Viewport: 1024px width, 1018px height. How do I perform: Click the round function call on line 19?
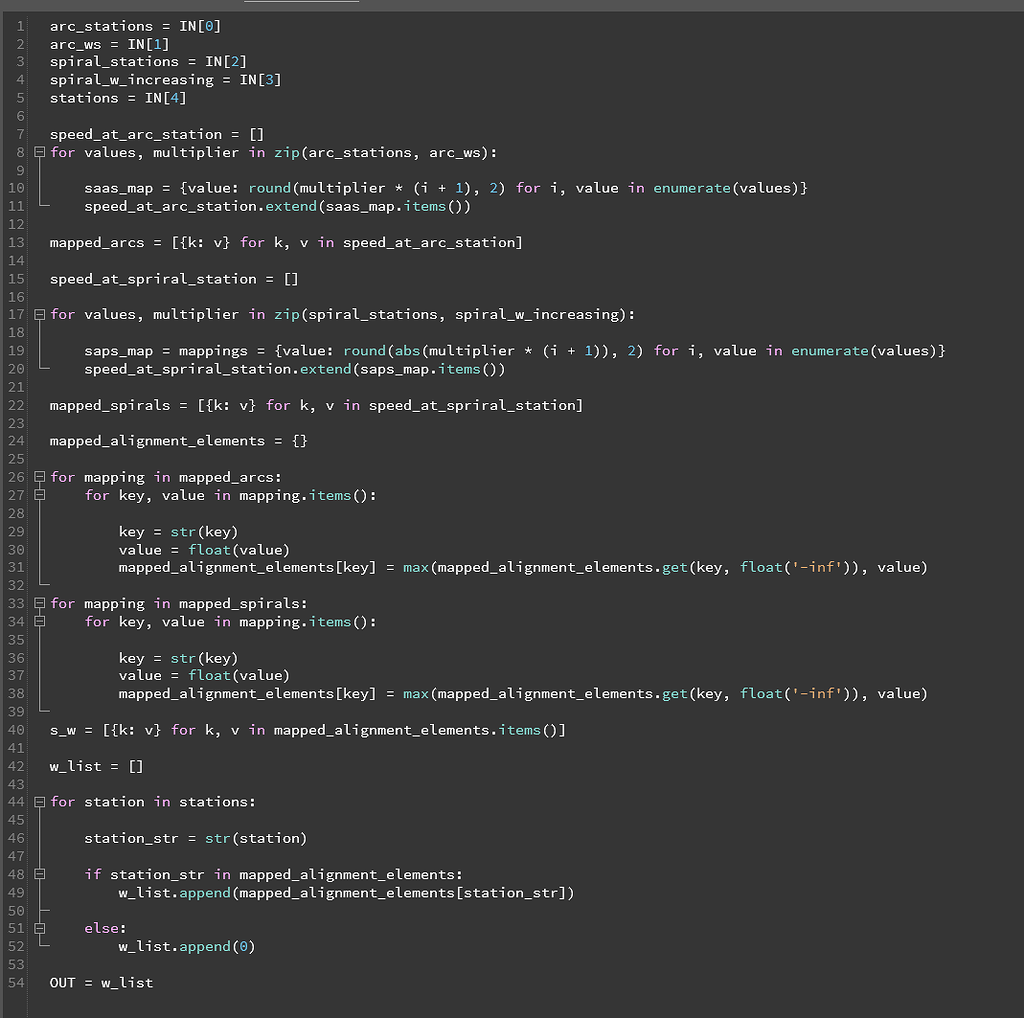[365, 350]
